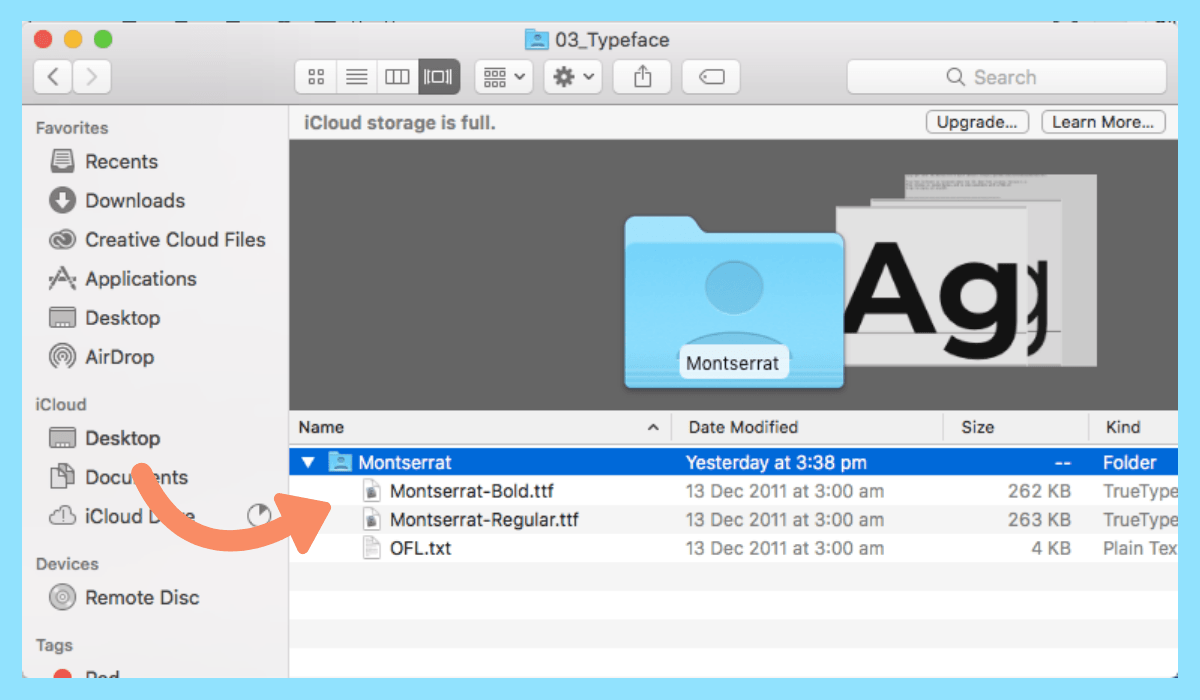Open Desktop under iCloud
The height and width of the screenshot is (700, 1200).
(x=104, y=438)
